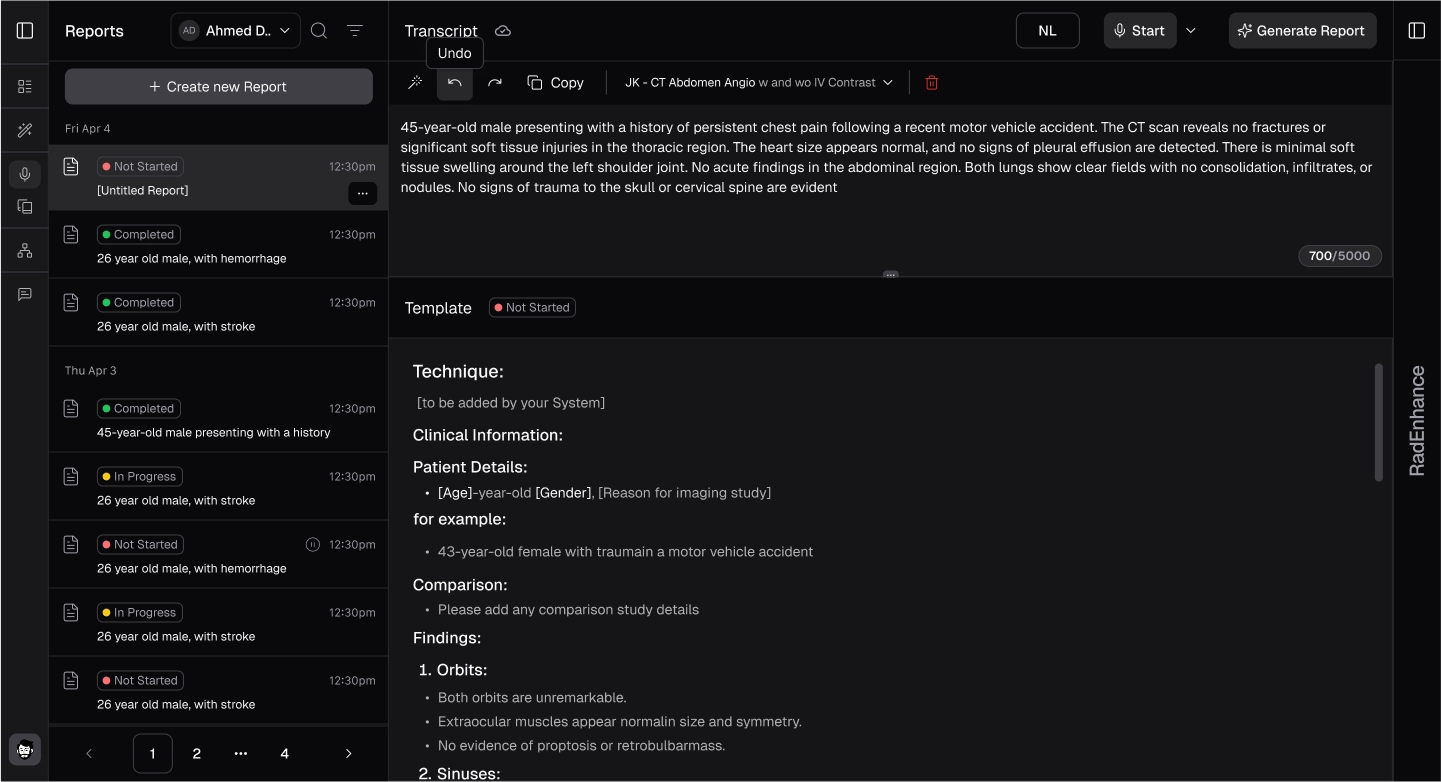Select page 2 in pagination
The width and height of the screenshot is (1441, 782).
tap(197, 754)
